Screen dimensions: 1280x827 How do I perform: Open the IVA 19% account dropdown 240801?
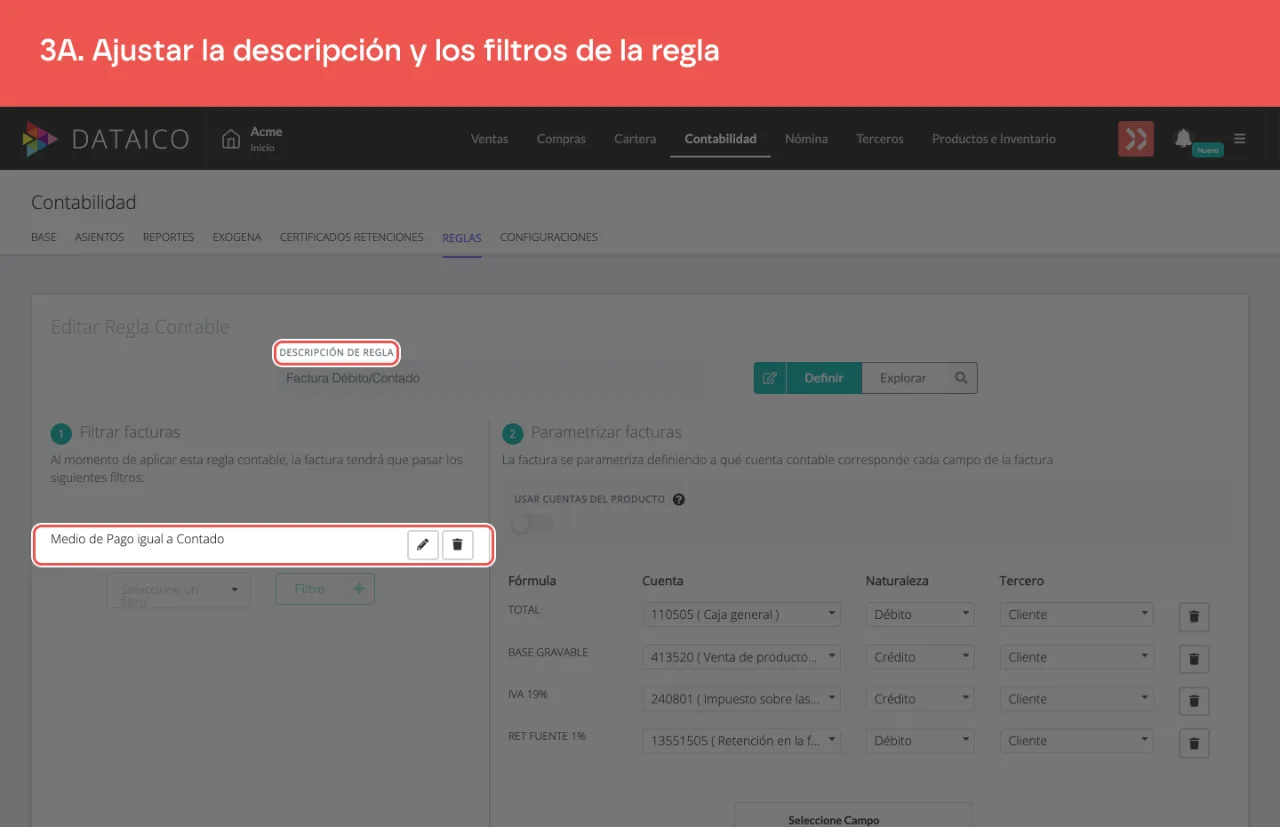(x=741, y=699)
